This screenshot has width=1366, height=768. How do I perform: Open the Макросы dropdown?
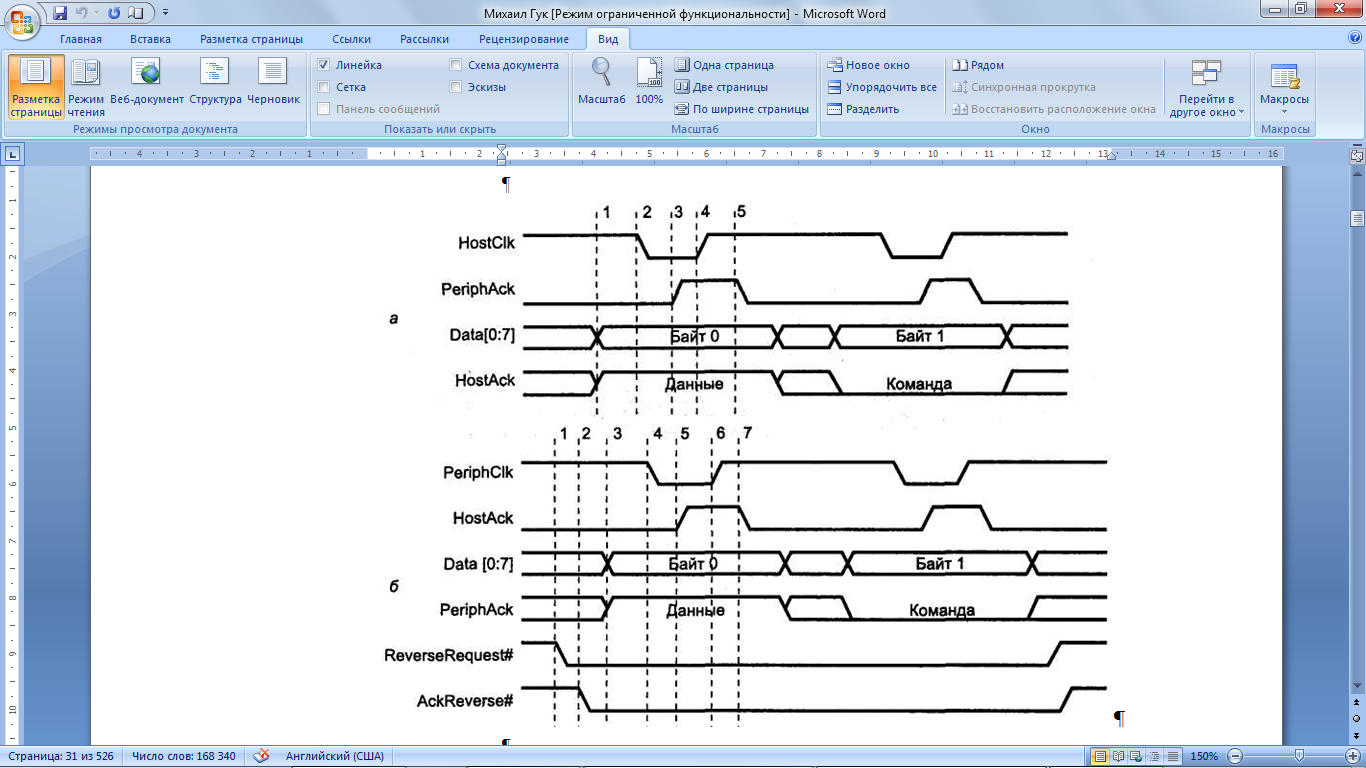[x=1284, y=88]
